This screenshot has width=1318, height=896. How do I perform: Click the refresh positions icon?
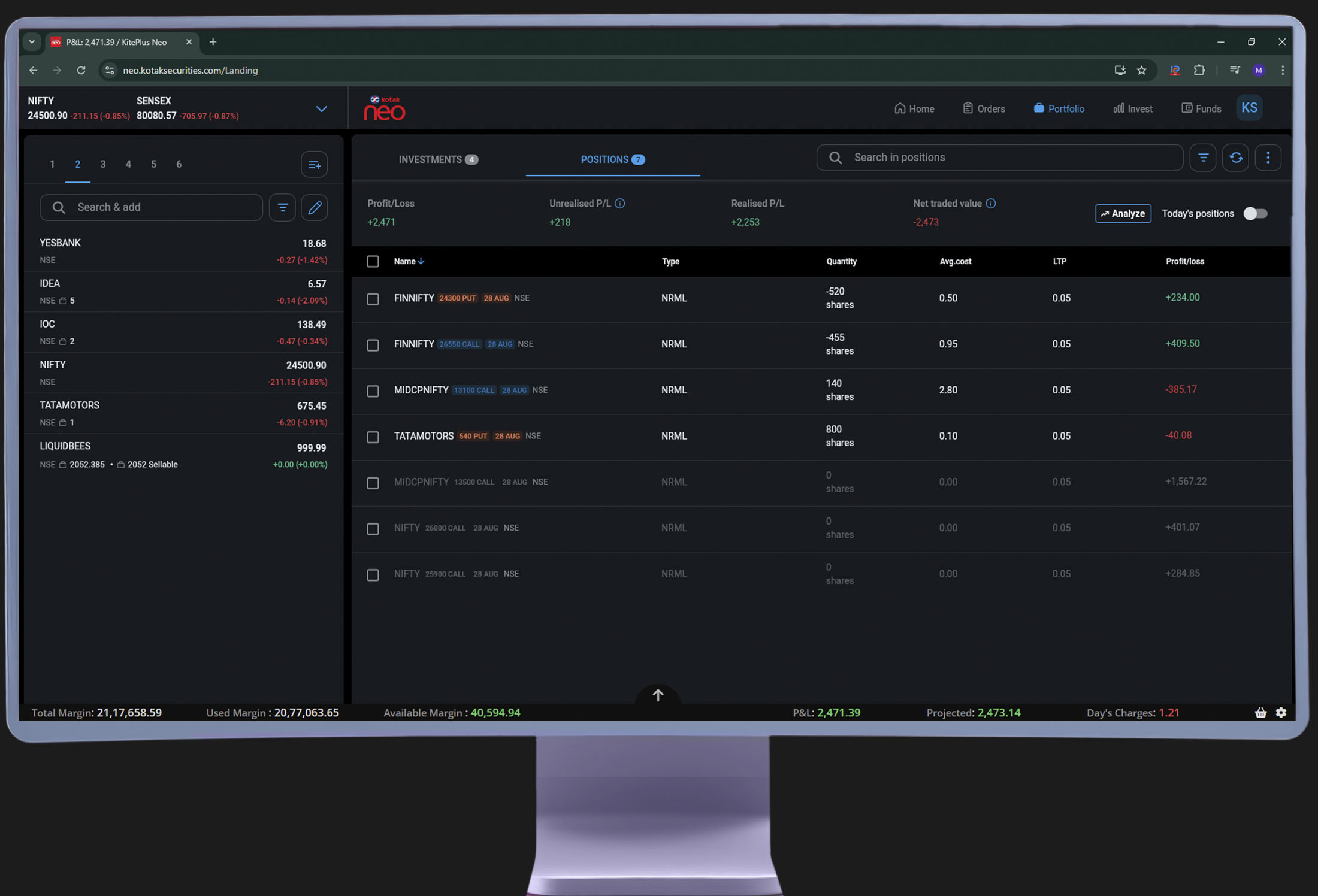click(1235, 158)
